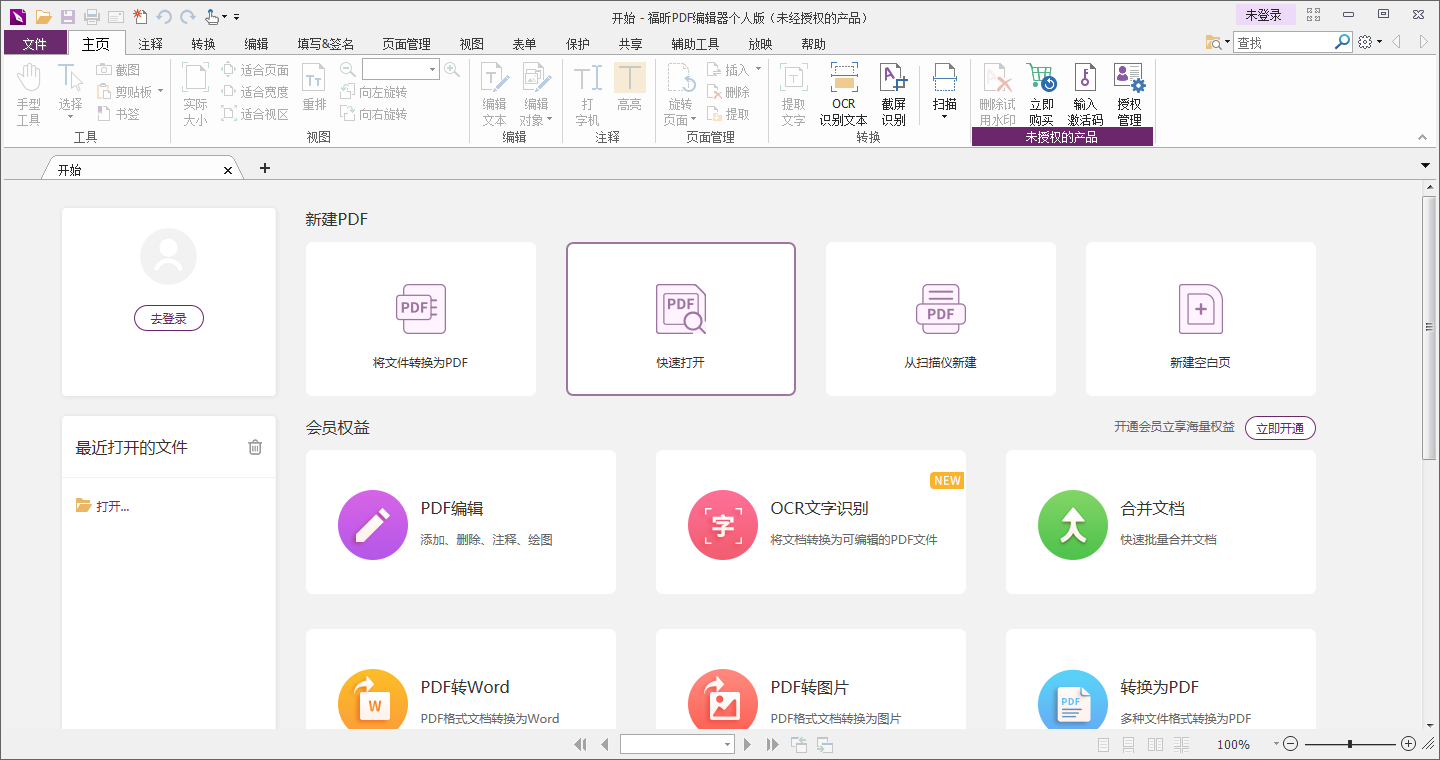Add a new tab with plus button
Image resolution: width=1440 pixels, height=760 pixels.
(265, 168)
